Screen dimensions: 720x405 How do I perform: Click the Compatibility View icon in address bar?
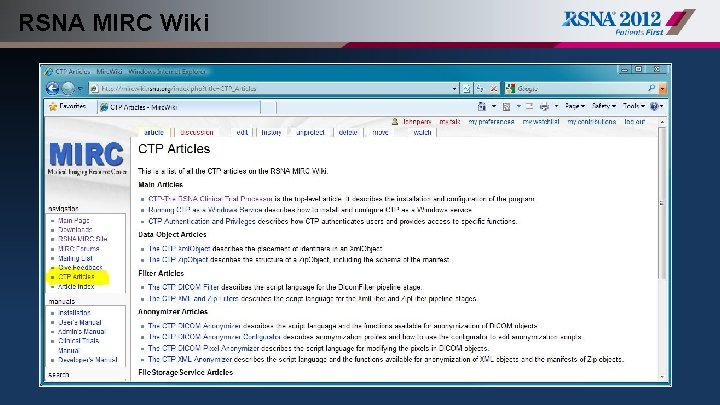(467, 89)
